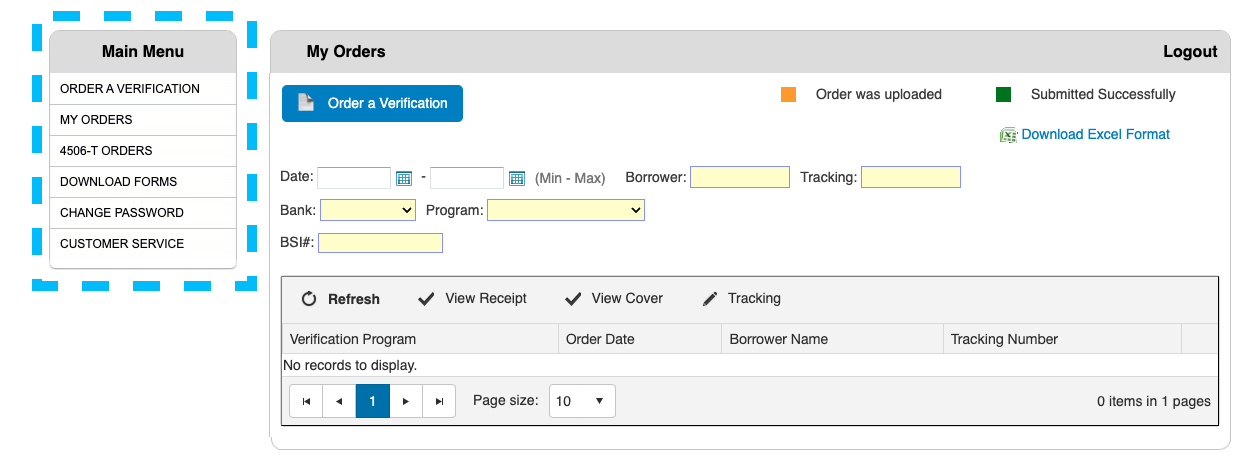Screen dimensions: 1248x473
Task: Select My Orders in Main Menu
Action: (x=143, y=120)
